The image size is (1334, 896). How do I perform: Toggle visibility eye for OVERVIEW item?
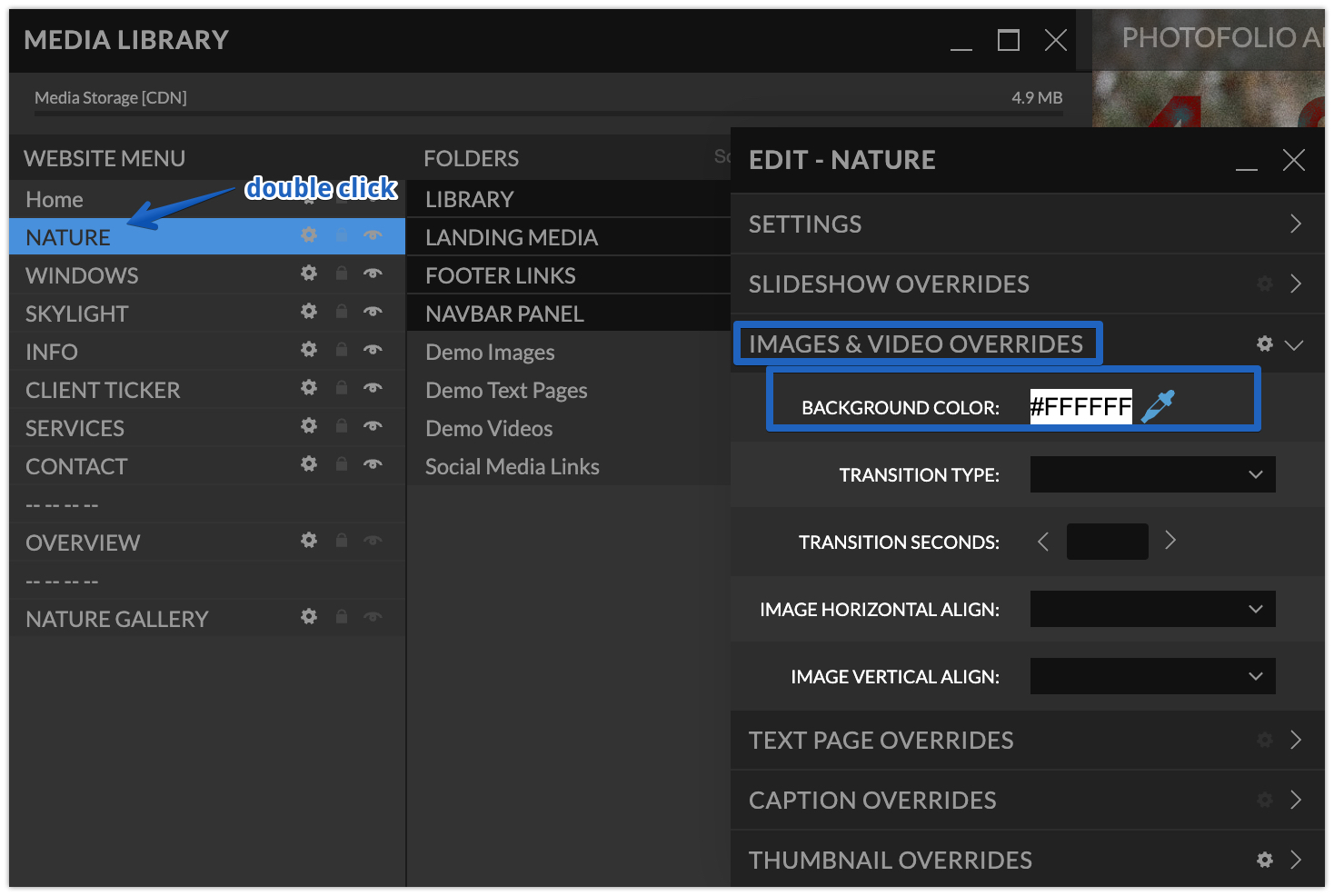tap(373, 541)
